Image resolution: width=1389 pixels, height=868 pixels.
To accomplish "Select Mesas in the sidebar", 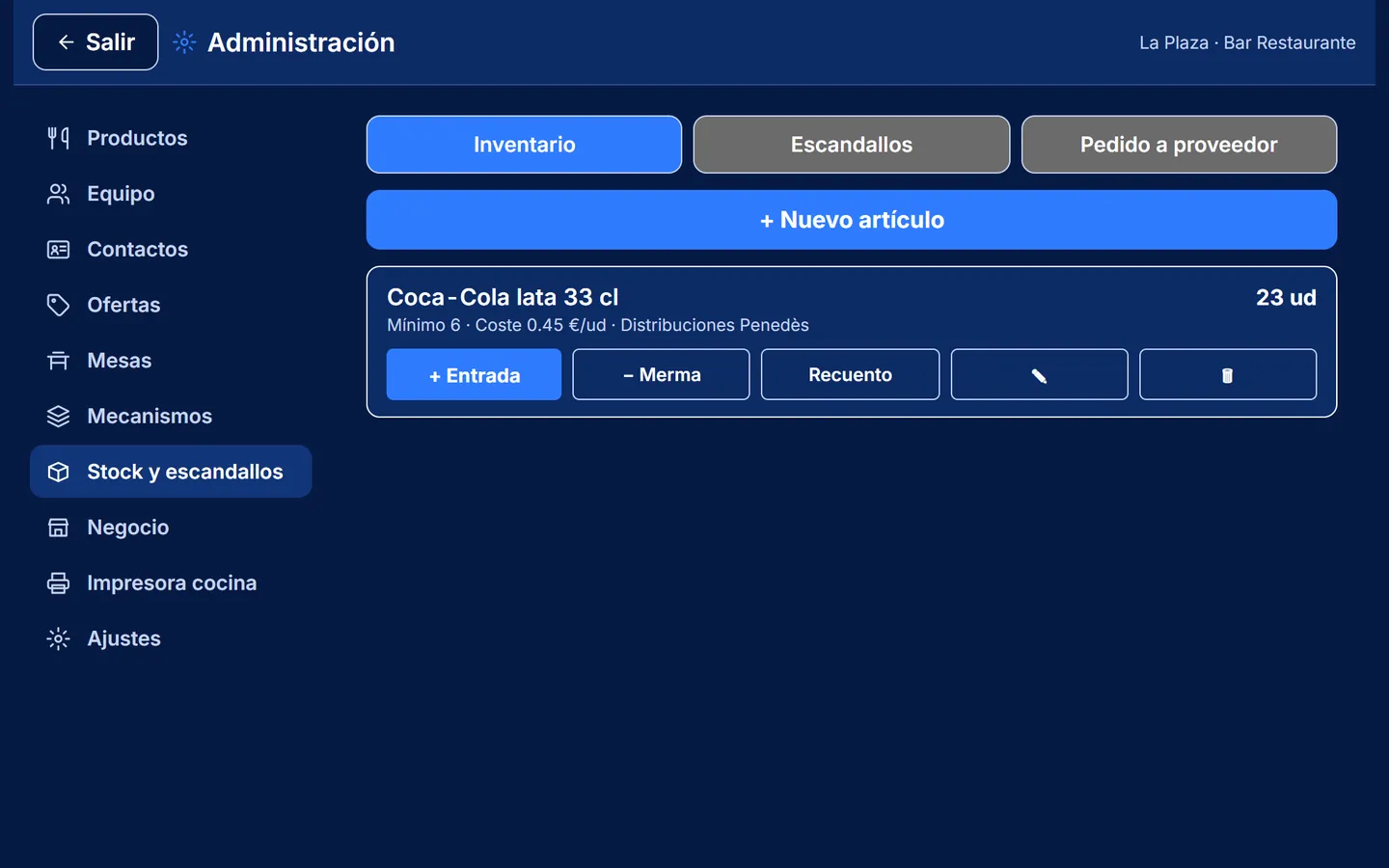I will (x=171, y=361).
